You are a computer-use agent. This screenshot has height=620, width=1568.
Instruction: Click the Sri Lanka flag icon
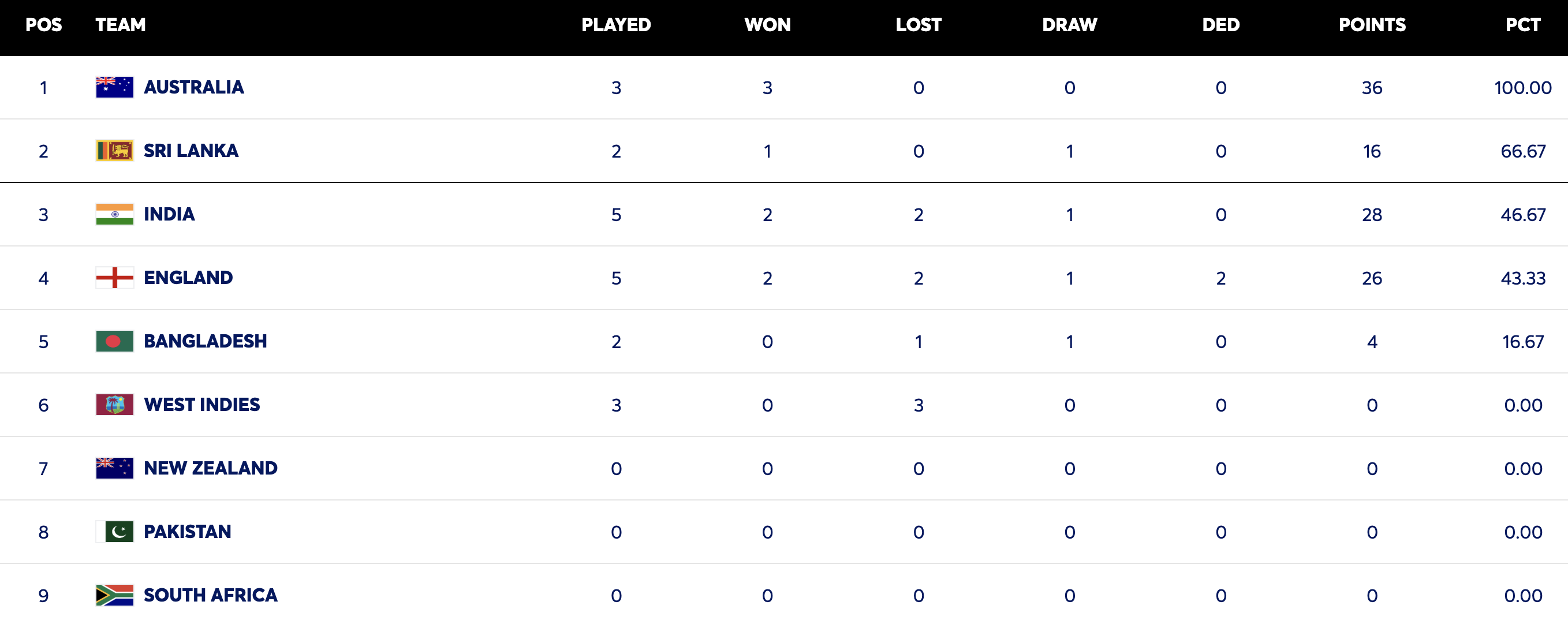click(114, 150)
